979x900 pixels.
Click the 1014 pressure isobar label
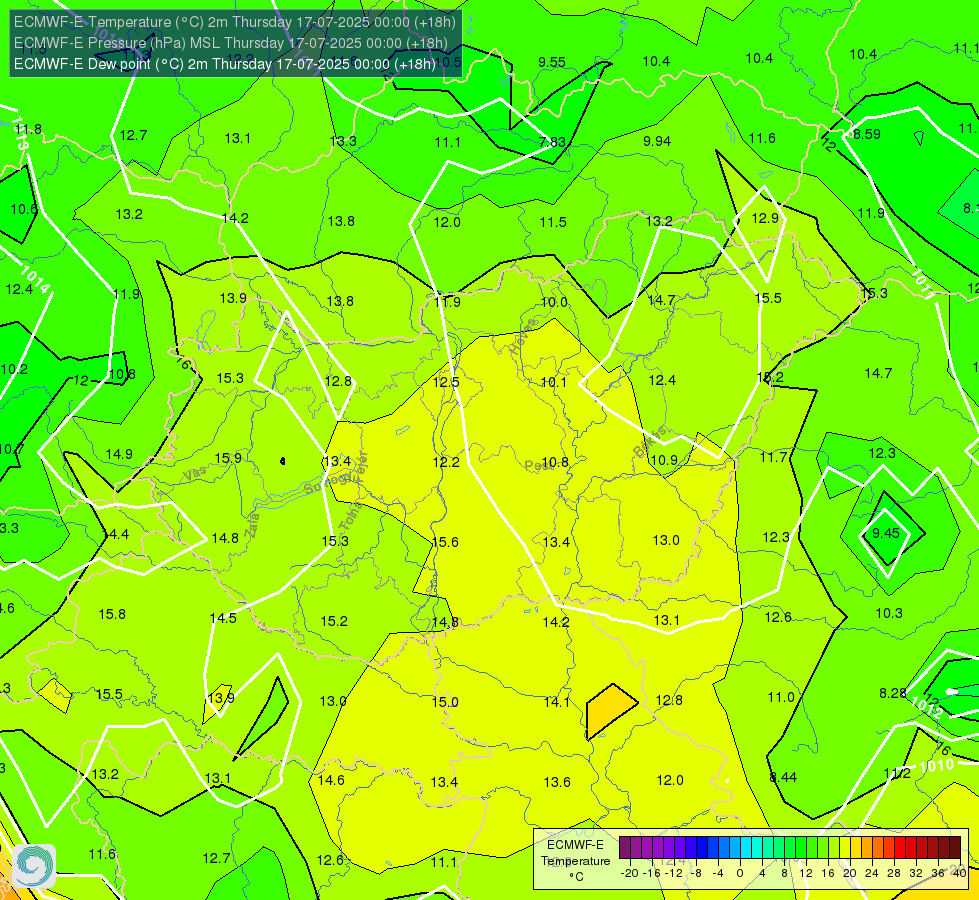pos(34,280)
